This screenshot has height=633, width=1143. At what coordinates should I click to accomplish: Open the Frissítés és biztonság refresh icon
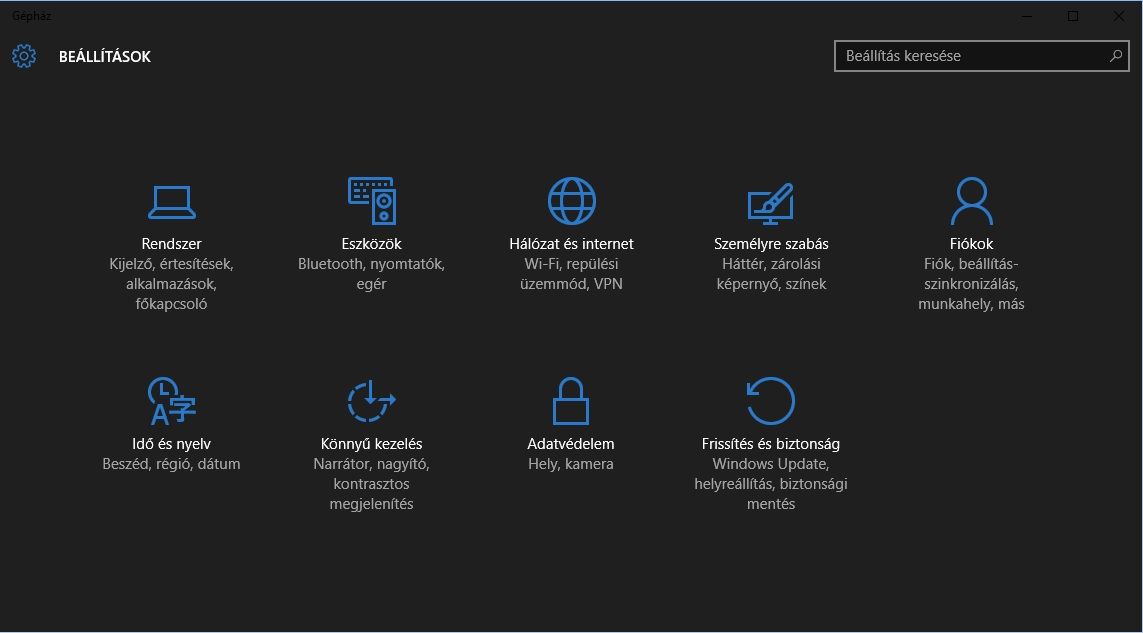click(771, 401)
